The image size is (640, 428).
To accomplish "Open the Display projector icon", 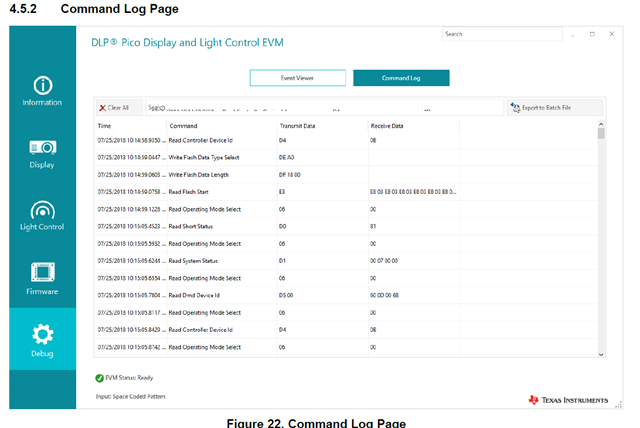I will 42,147.
